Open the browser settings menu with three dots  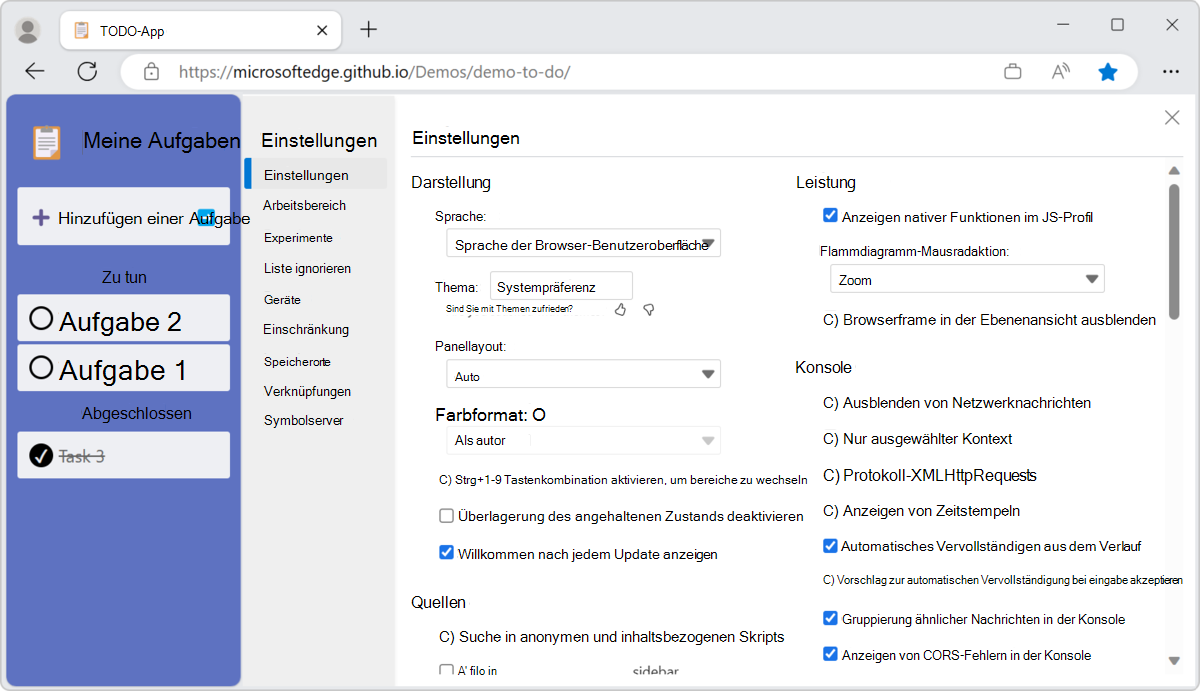coord(1171,71)
